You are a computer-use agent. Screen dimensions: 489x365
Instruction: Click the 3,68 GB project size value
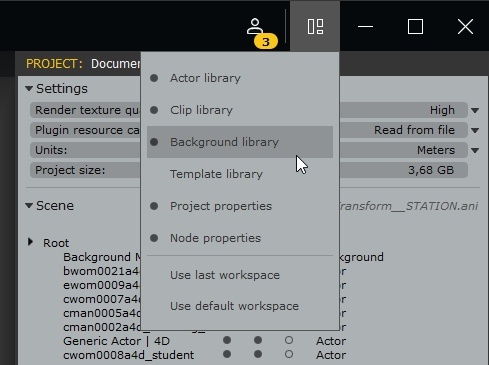coord(431,170)
